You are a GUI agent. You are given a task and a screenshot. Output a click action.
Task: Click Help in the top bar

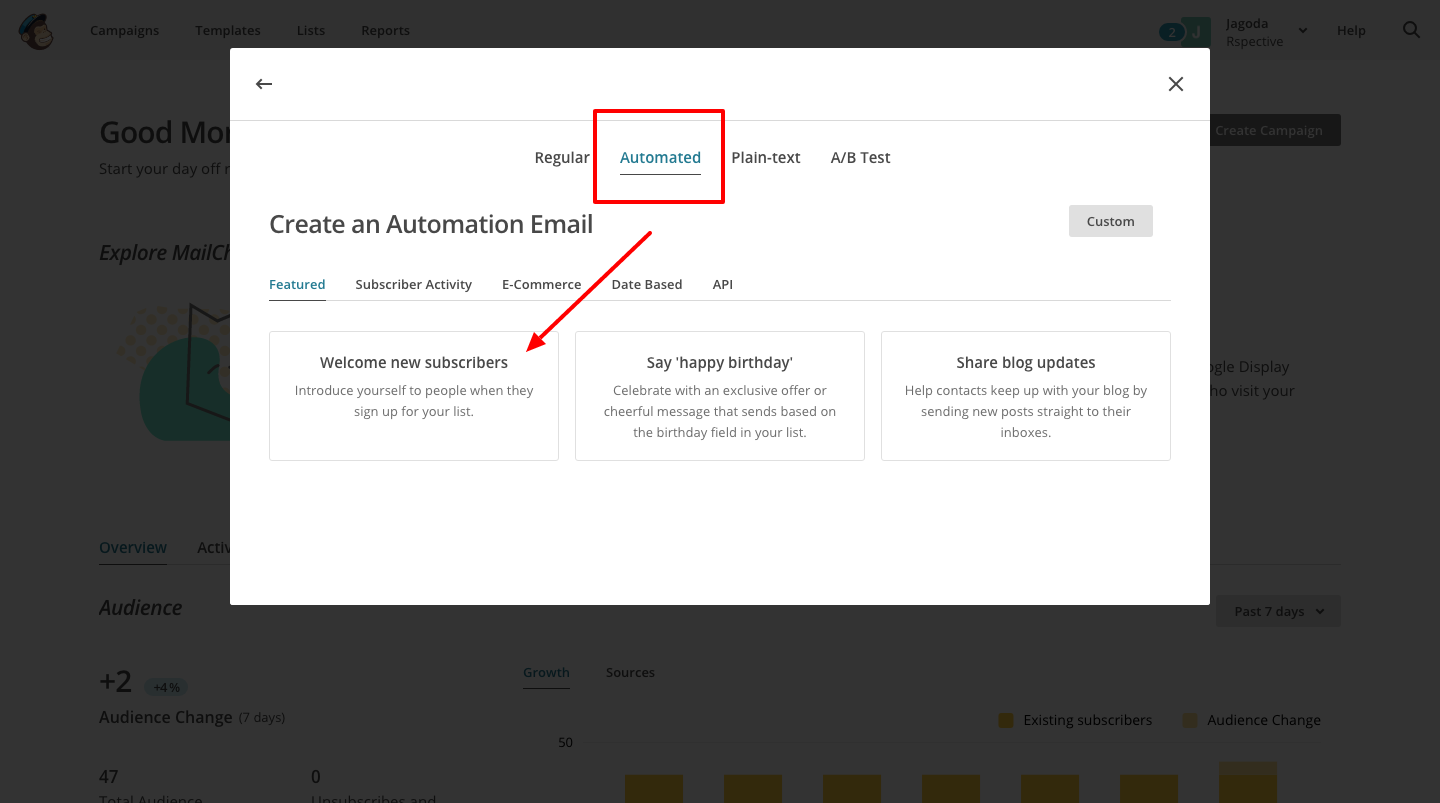pos(1351,31)
